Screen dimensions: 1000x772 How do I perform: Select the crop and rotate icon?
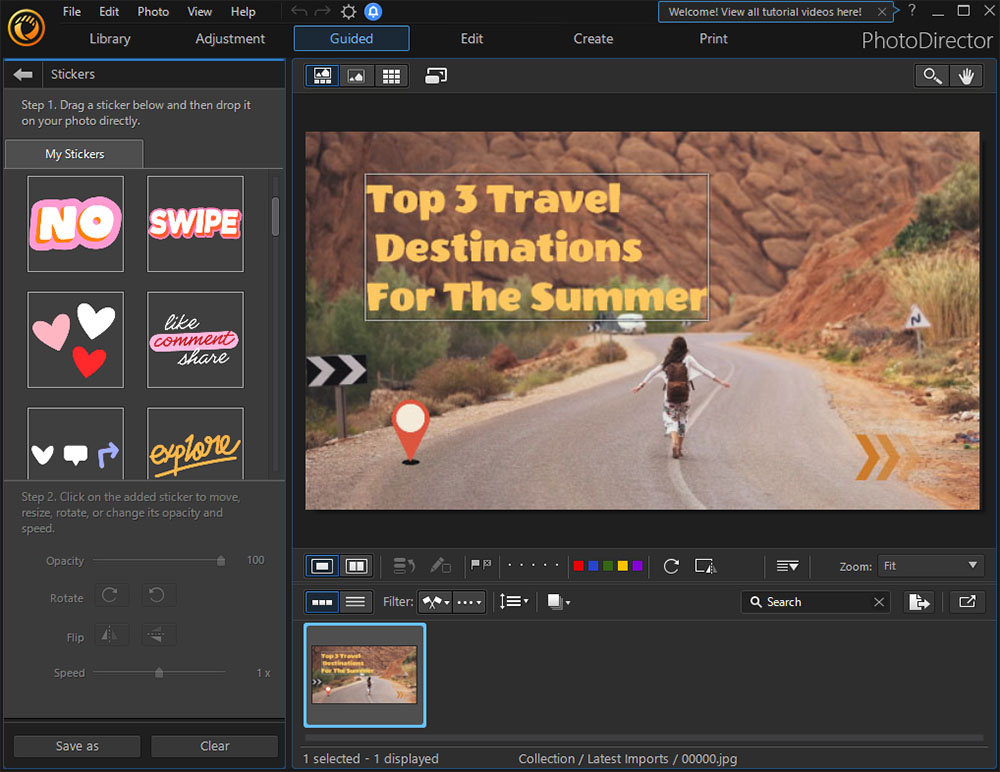[x=705, y=565]
